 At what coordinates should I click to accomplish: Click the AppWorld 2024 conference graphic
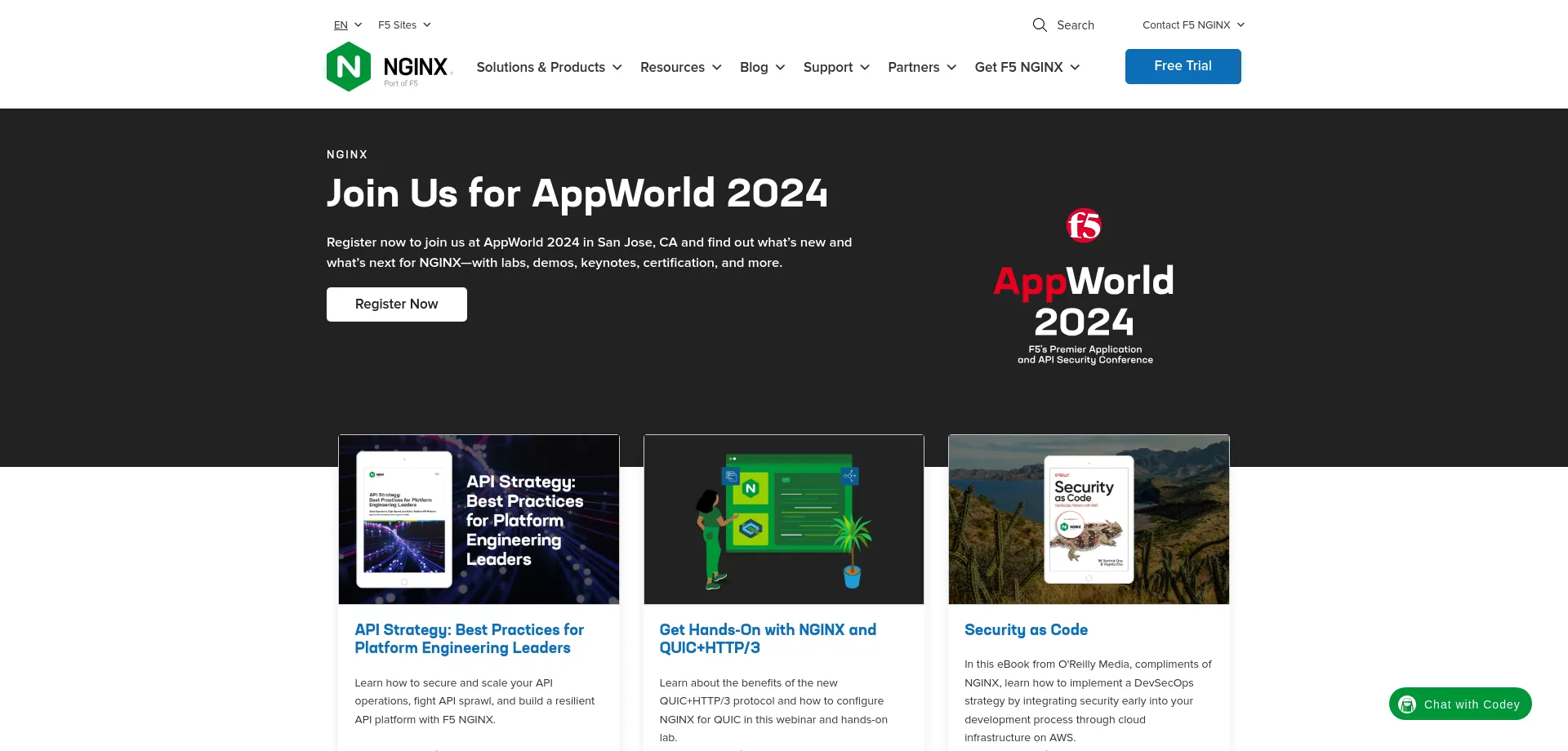click(1083, 302)
